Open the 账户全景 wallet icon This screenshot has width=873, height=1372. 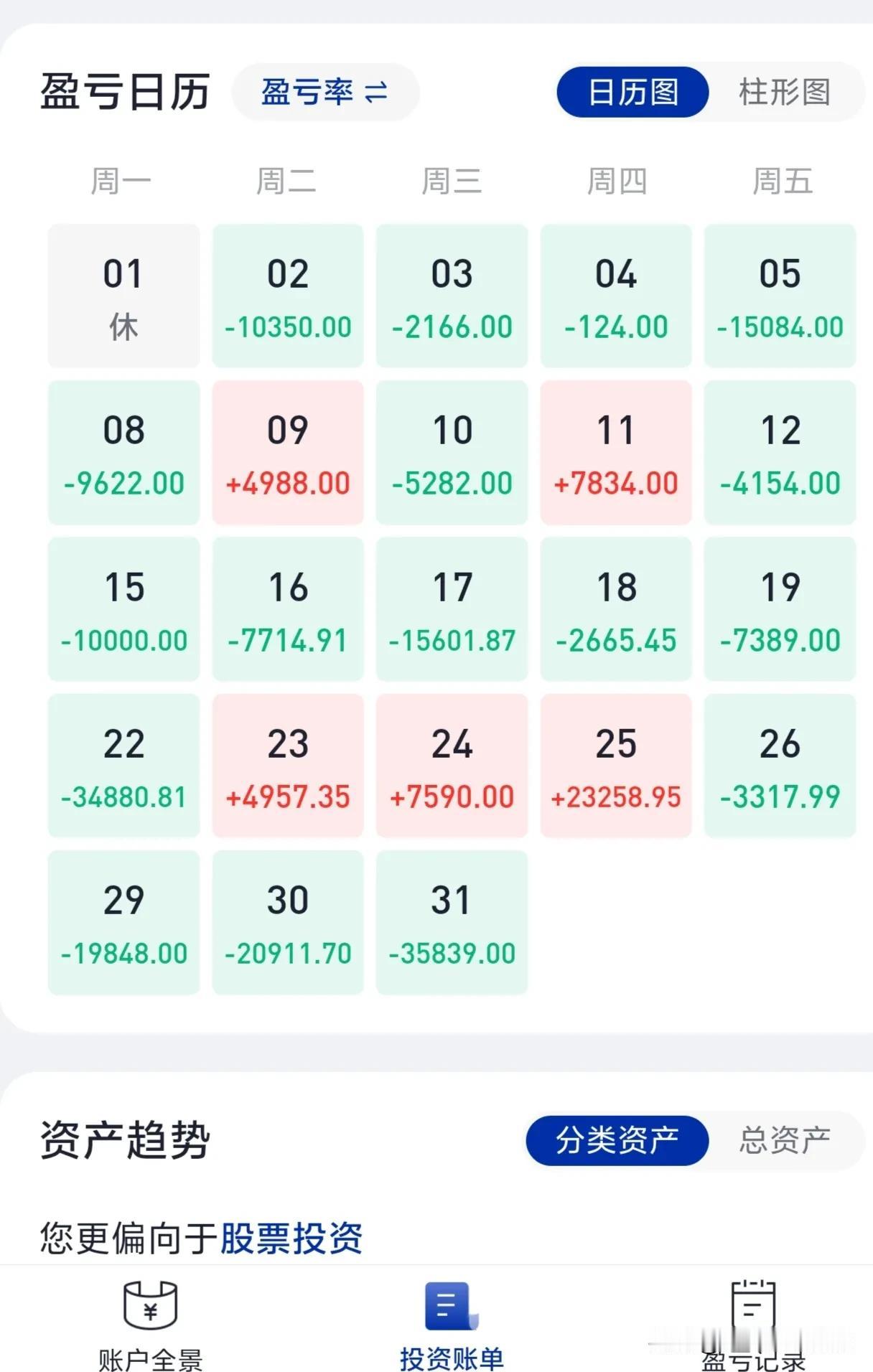click(150, 1304)
